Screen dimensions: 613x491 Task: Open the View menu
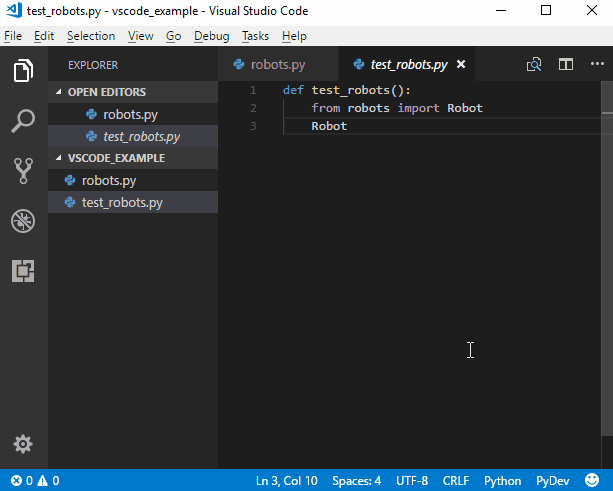(x=141, y=36)
